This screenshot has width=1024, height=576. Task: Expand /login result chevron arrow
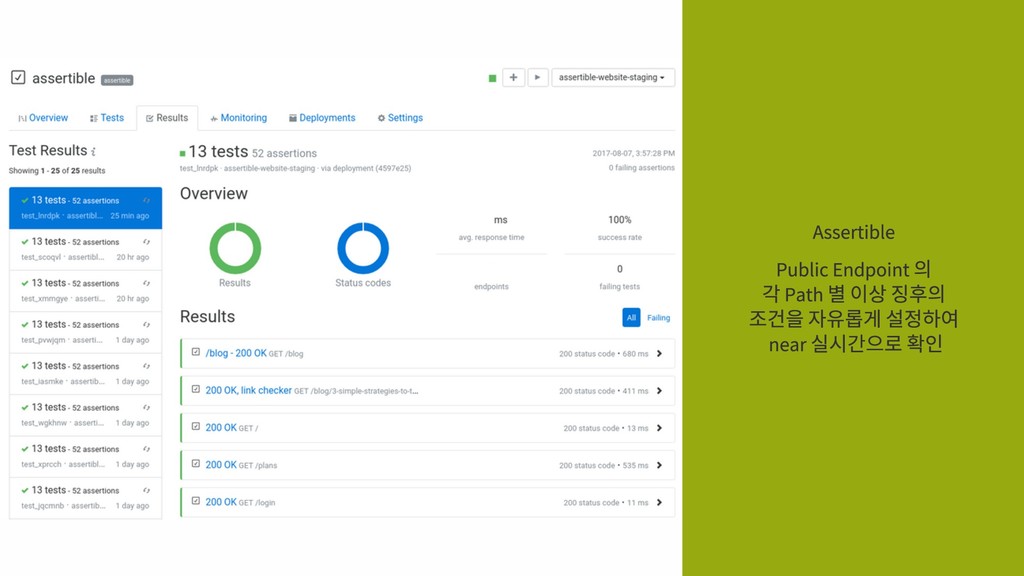pos(660,502)
